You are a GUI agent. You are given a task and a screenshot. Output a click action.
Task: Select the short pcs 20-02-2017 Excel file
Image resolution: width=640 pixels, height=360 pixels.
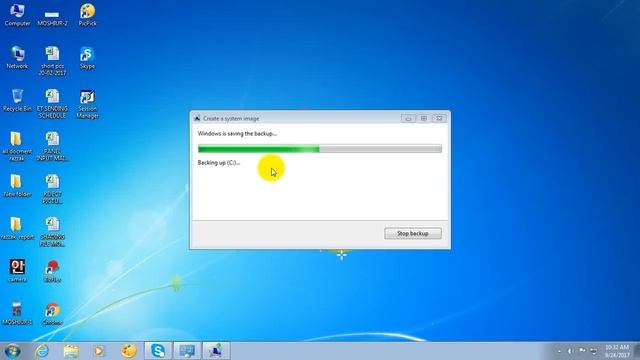[52, 61]
